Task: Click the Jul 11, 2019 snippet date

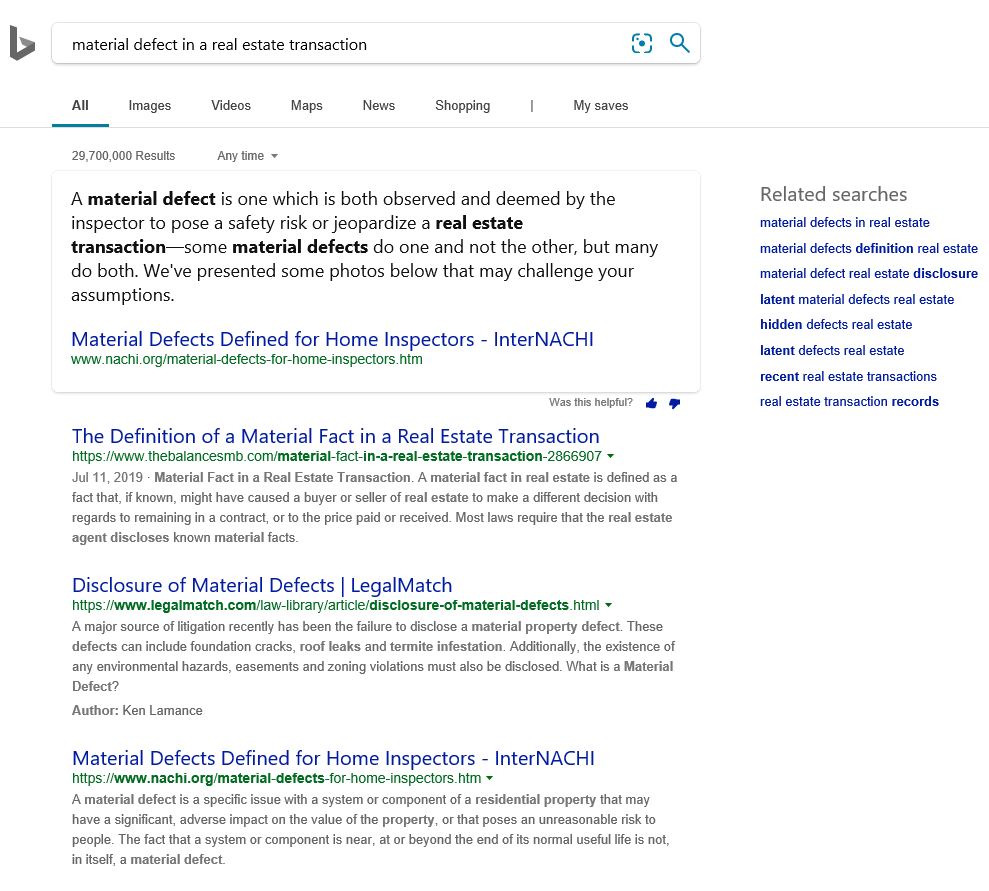Action: pyautogui.click(x=107, y=477)
